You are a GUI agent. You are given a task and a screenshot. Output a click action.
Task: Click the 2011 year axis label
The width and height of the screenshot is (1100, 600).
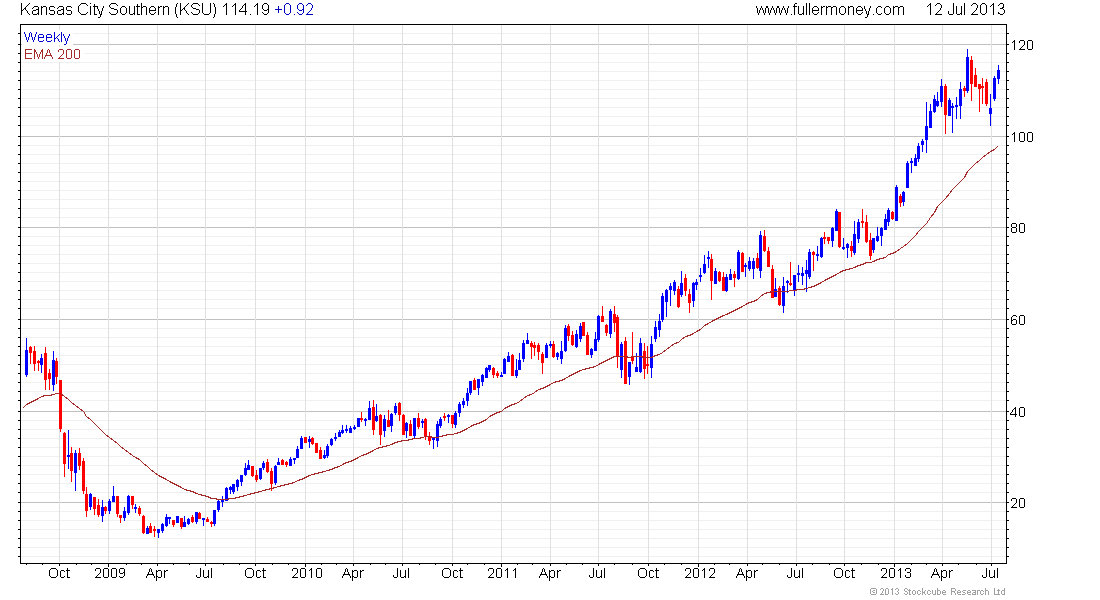point(502,573)
